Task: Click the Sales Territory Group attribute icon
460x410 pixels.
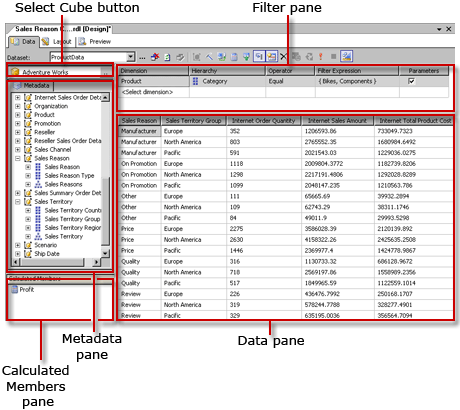Action: tap(38, 219)
